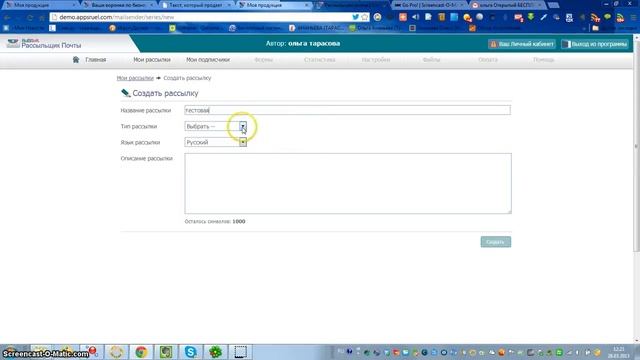Open the taskbar app next to Chrome

166,352
